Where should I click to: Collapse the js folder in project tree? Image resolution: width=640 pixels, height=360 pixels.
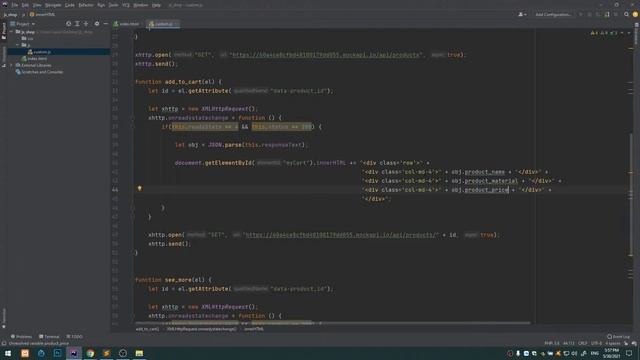coord(18,45)
